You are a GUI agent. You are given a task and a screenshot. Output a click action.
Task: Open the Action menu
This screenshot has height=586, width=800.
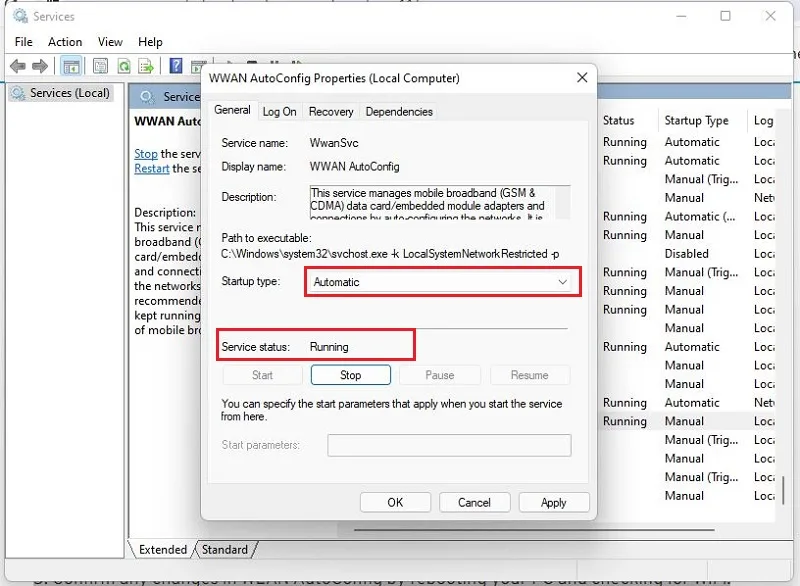click(65, 42)
